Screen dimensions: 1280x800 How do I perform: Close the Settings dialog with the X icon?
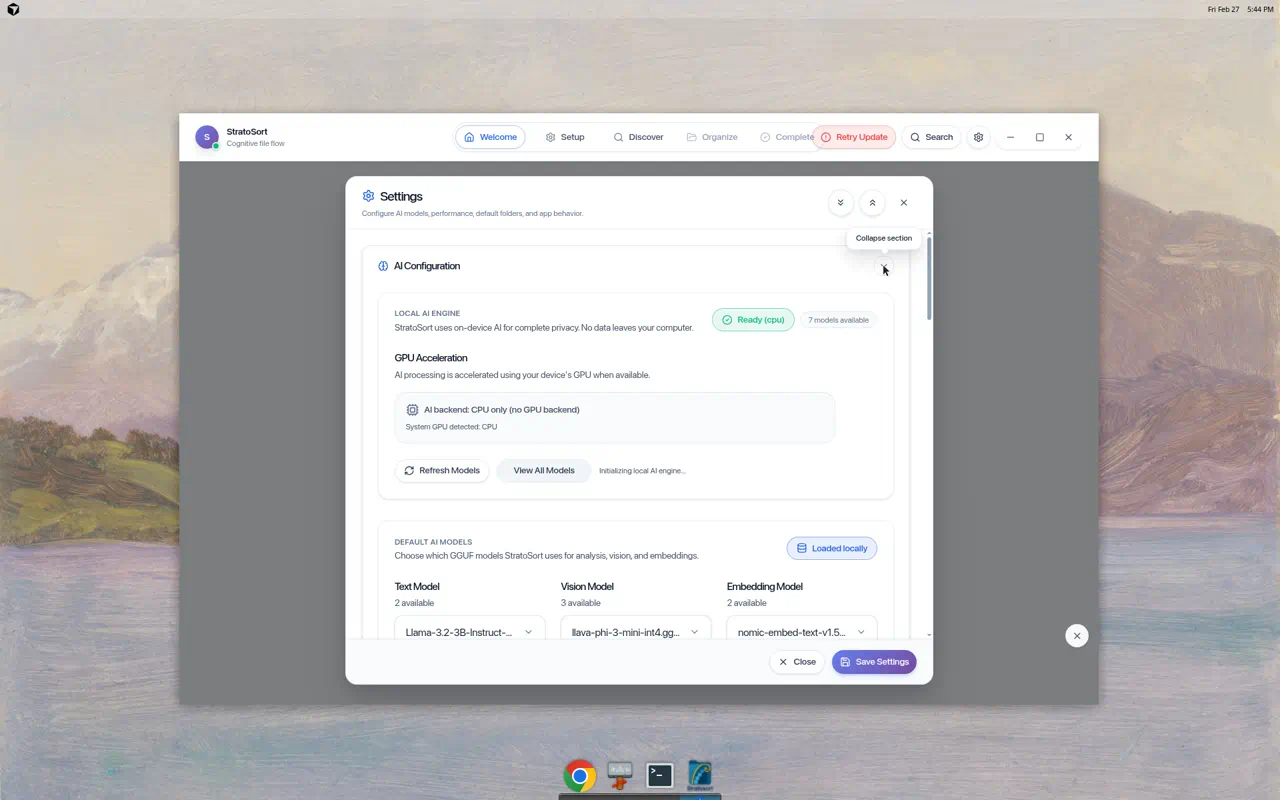coord(904,203)
